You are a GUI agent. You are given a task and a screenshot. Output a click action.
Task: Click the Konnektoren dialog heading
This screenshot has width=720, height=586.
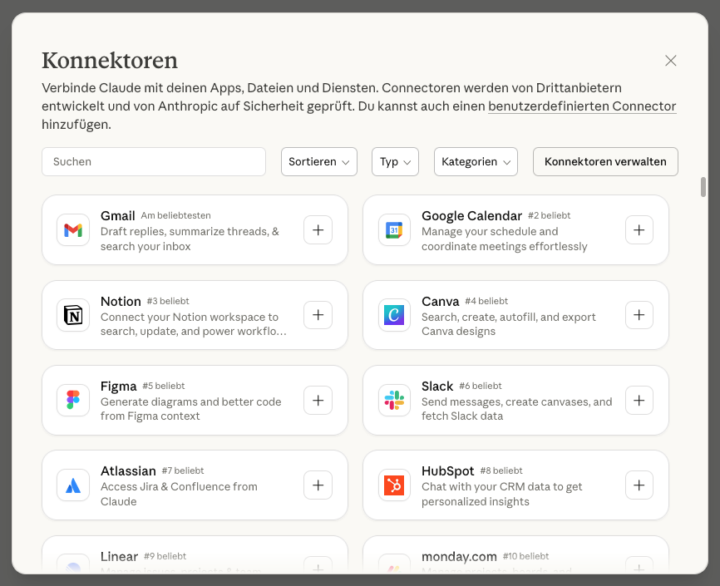[109, 60]
